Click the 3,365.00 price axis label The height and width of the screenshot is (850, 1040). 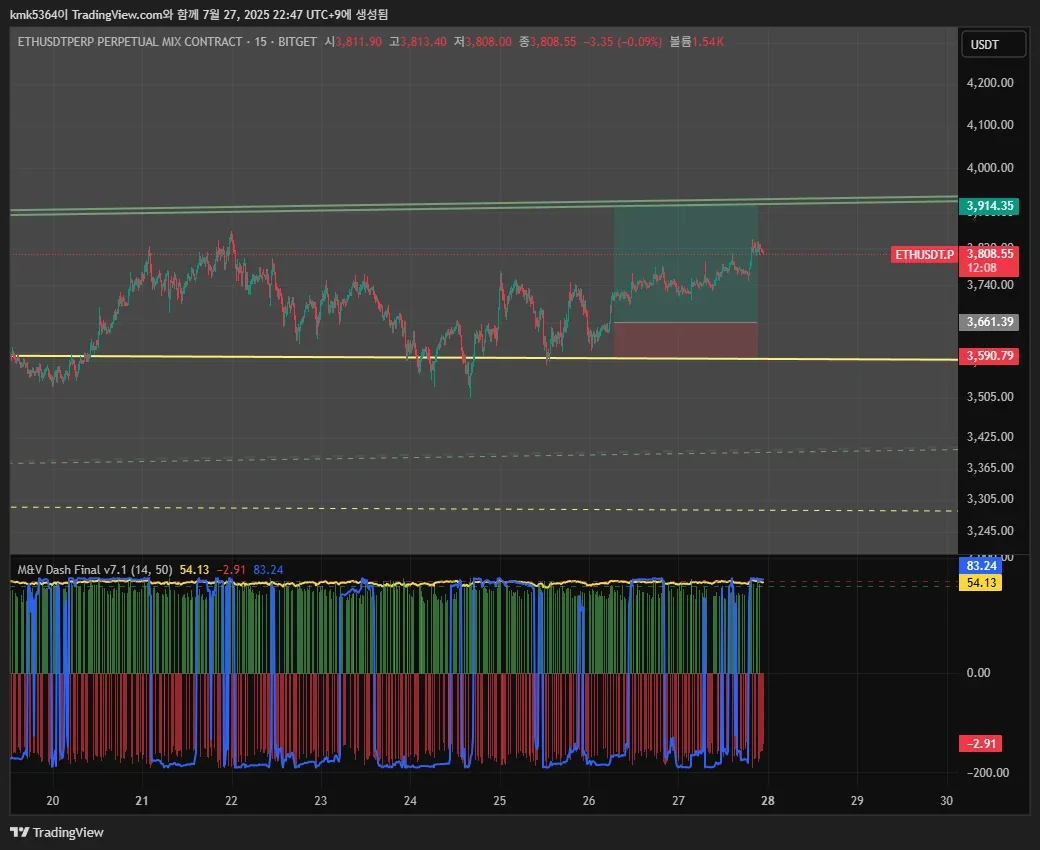coord(990,468)
